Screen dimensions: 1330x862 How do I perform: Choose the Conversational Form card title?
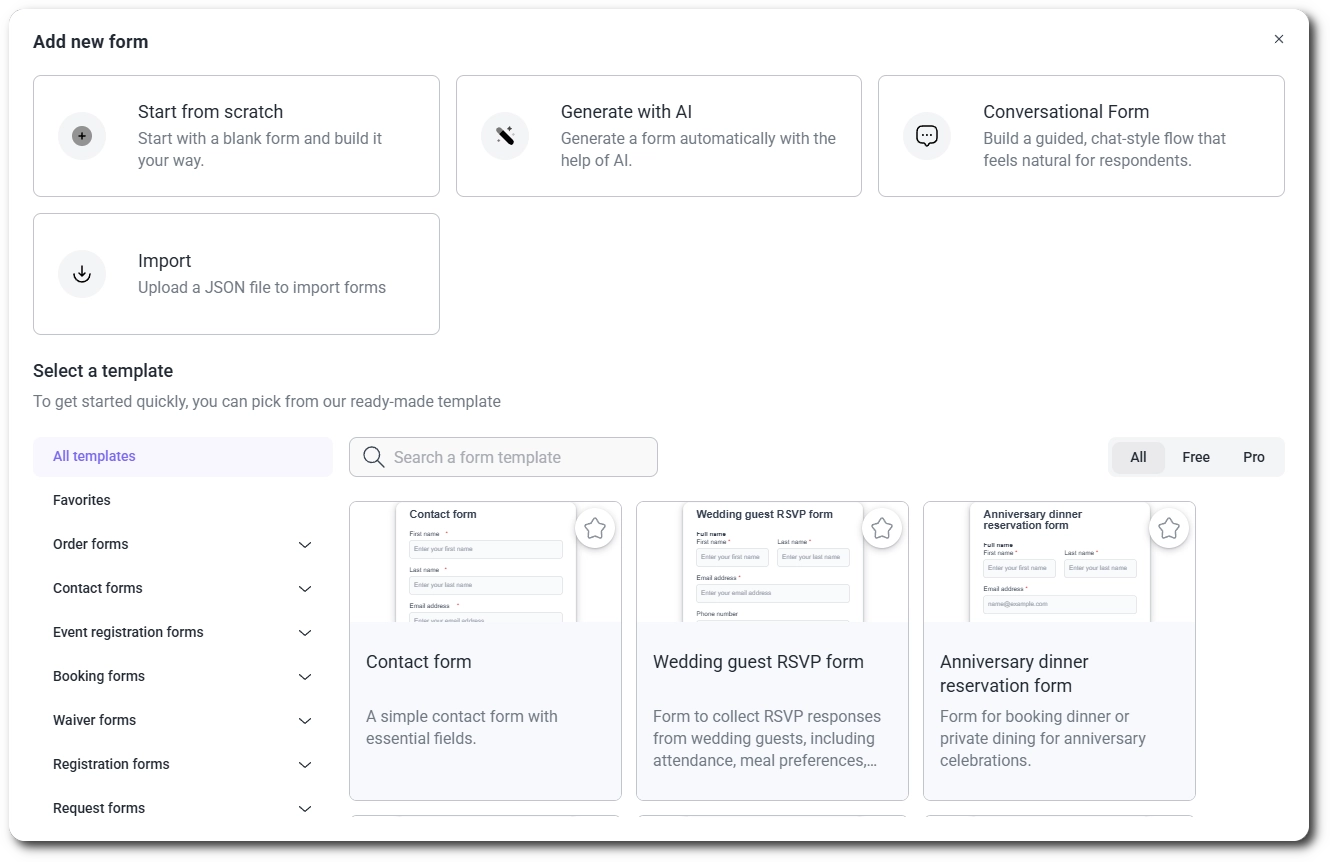[x=1066, y=112]
